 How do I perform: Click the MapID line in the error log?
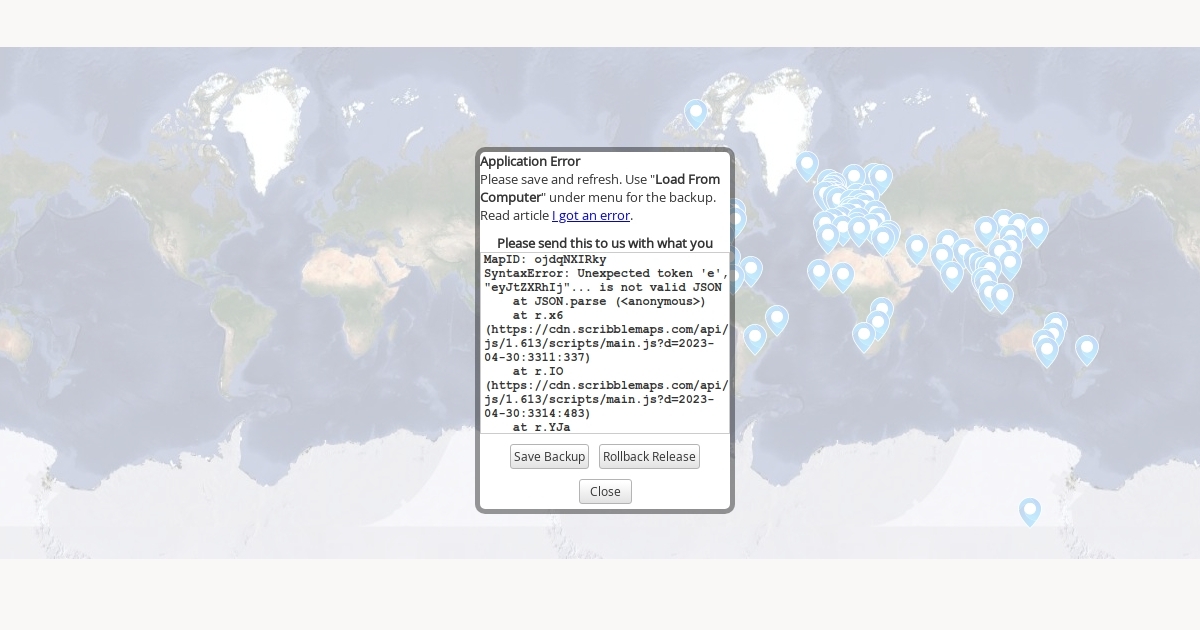pyautogui.click(x=545, y=260)
